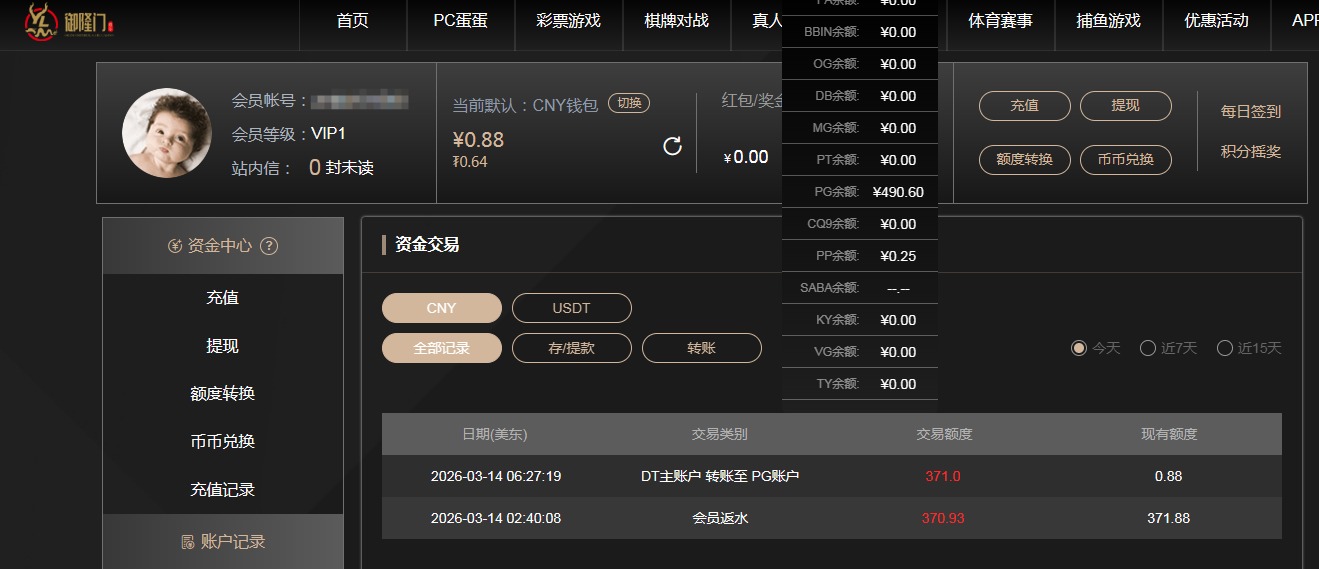1319x569 pixels.
Task: Click the 额度转换 button in the header panel
Action: (x=1025, y=160)
